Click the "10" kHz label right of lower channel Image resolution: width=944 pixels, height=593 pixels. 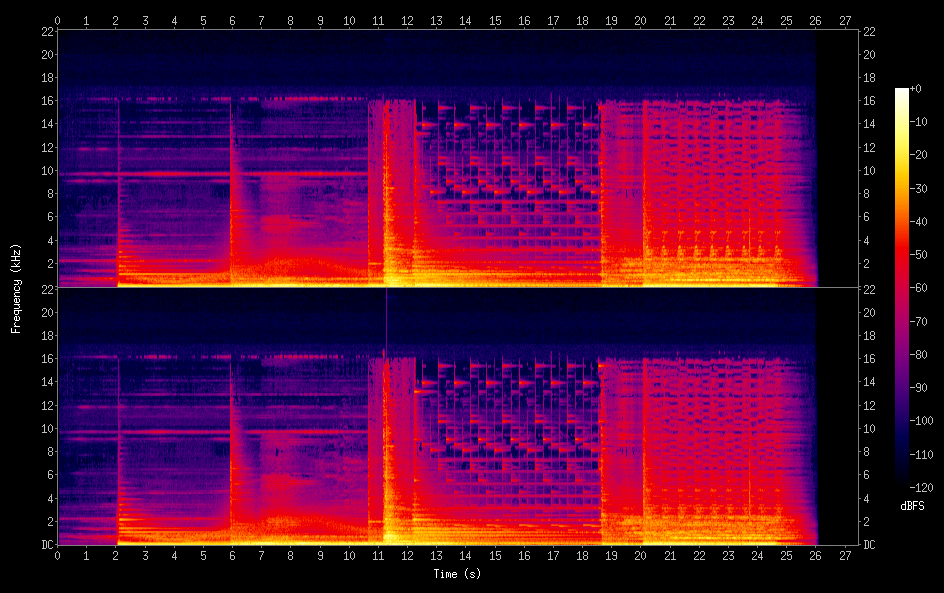point(870,428)
